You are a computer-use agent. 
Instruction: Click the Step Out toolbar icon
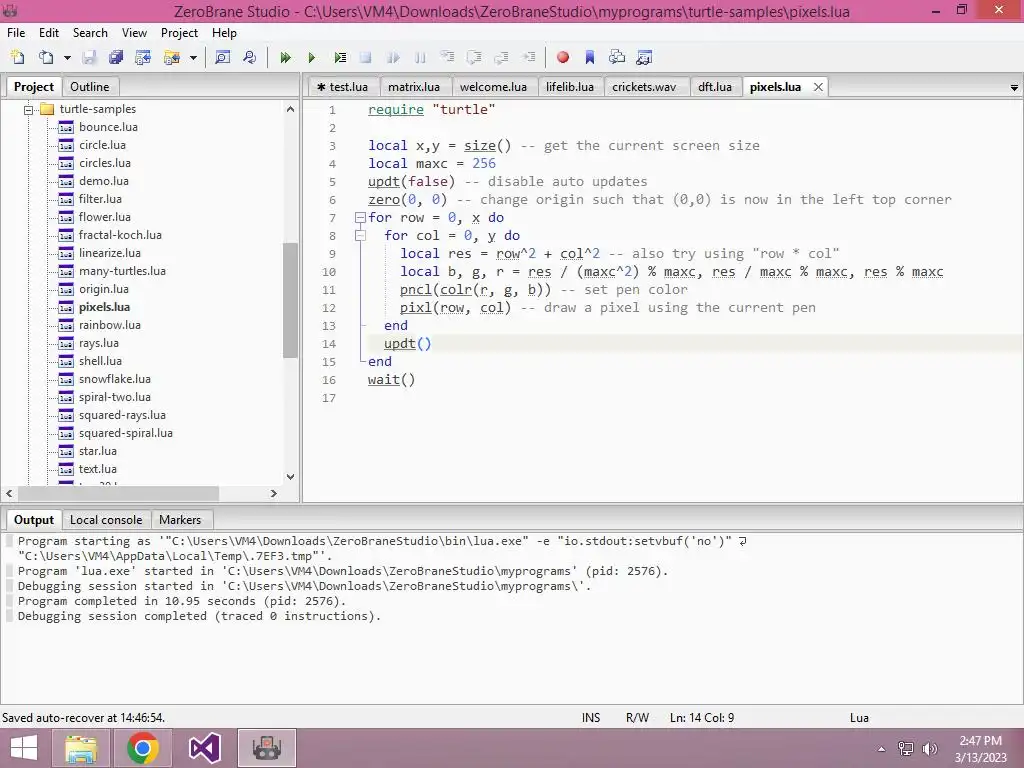(x=502, y=57)
